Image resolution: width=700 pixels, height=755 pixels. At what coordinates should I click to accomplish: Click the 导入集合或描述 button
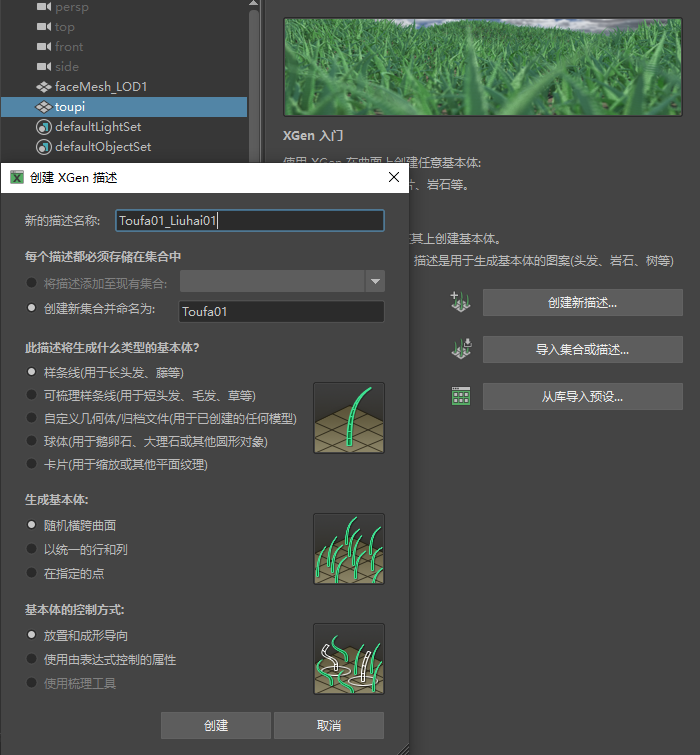[582, 350]
